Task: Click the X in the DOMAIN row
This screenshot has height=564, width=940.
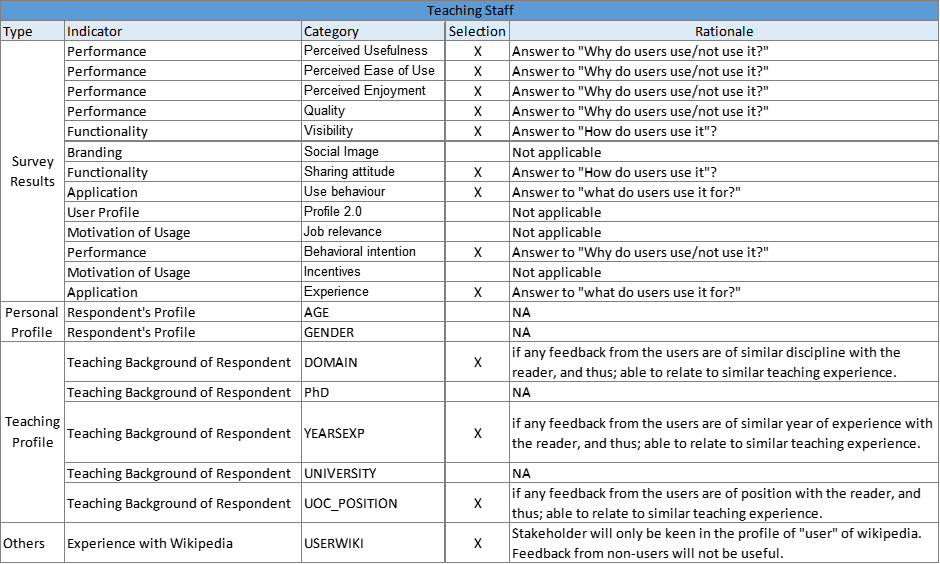Action: [x=477, y=363]
